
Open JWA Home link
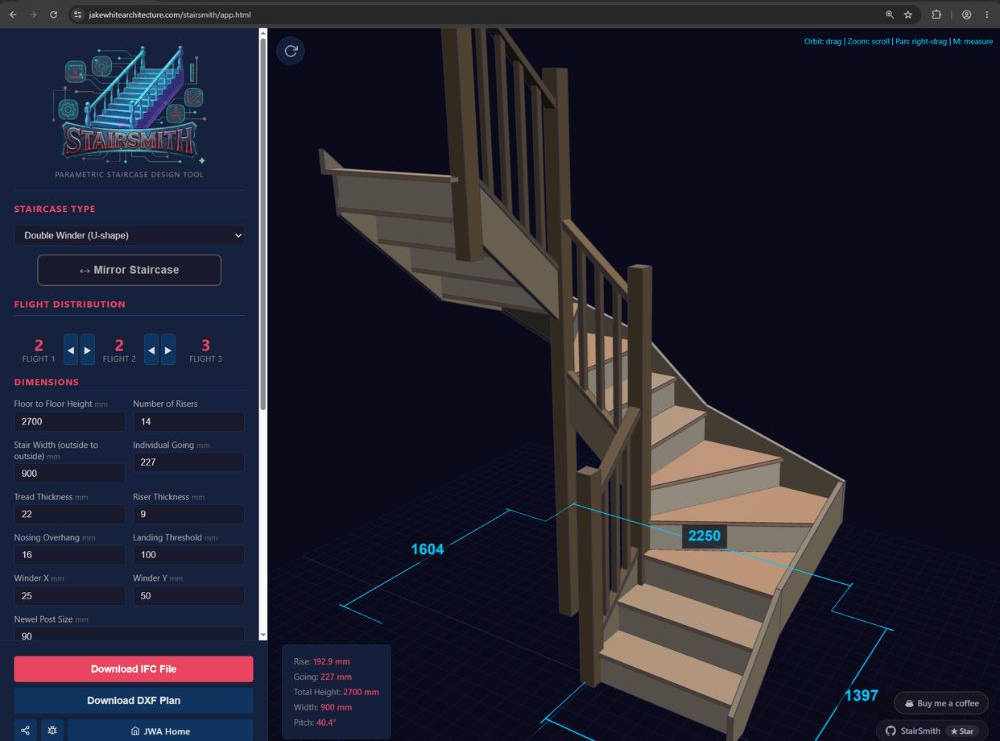160,731
